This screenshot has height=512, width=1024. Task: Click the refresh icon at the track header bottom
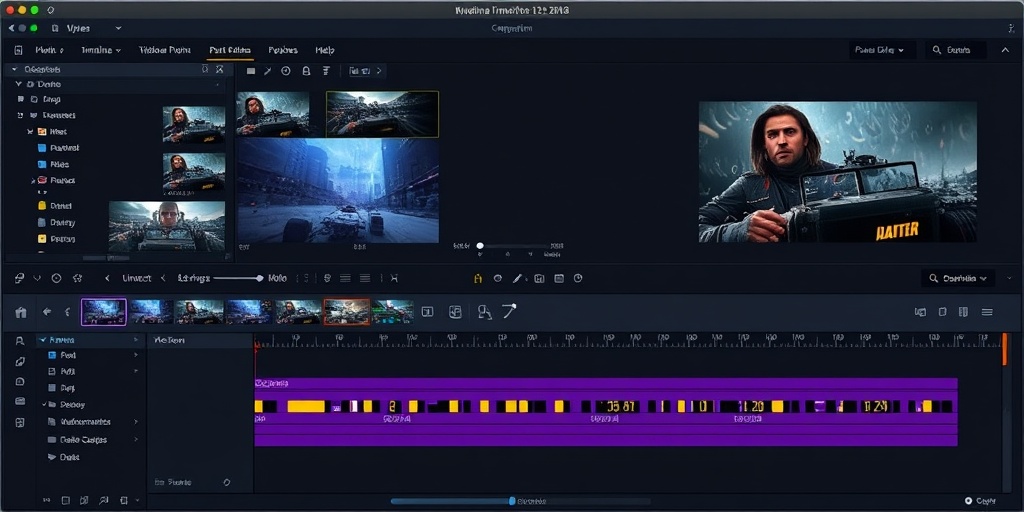point(227,483)
